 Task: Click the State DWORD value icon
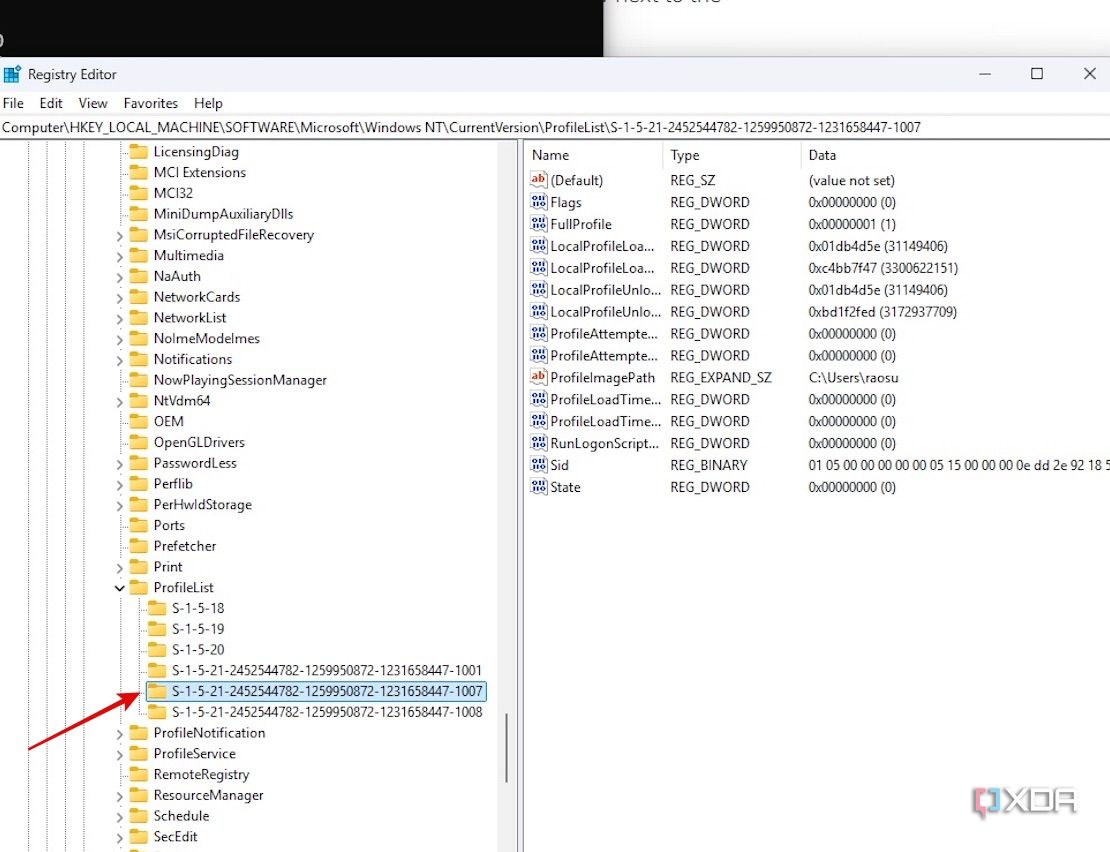point(539,487)
